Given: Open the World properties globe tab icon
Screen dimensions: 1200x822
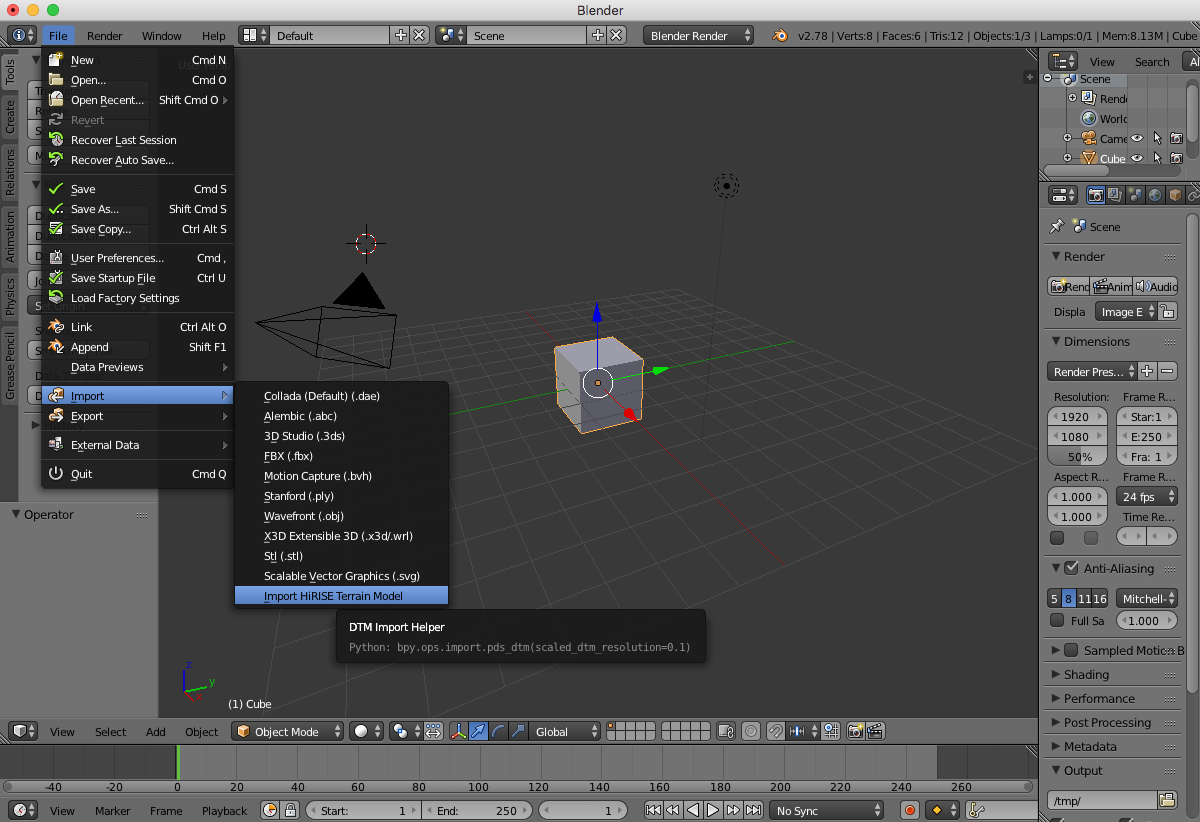Looking at the screenshot, I should 1155,196.
